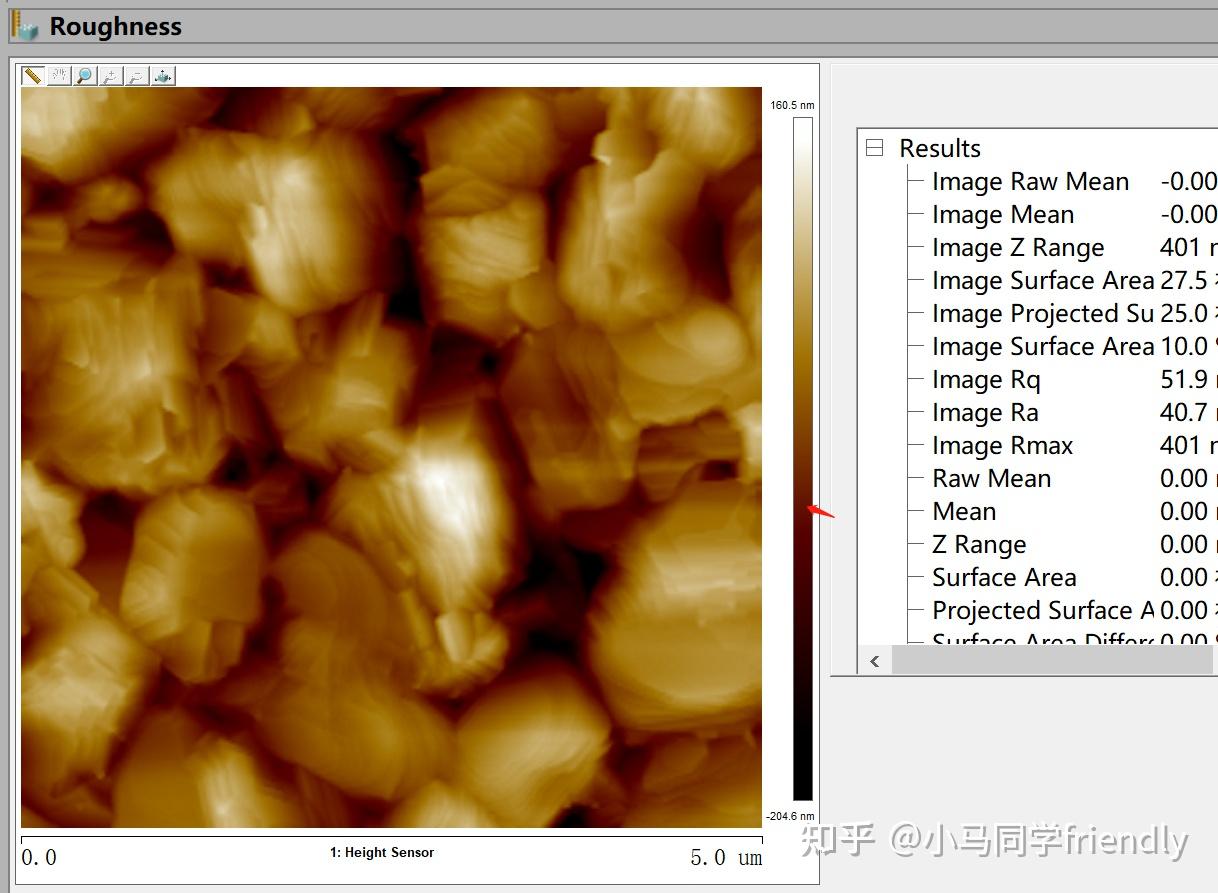The image size is (1218, 893).
Task: Click the zoom out minus icon
Action: coord(137,75)
